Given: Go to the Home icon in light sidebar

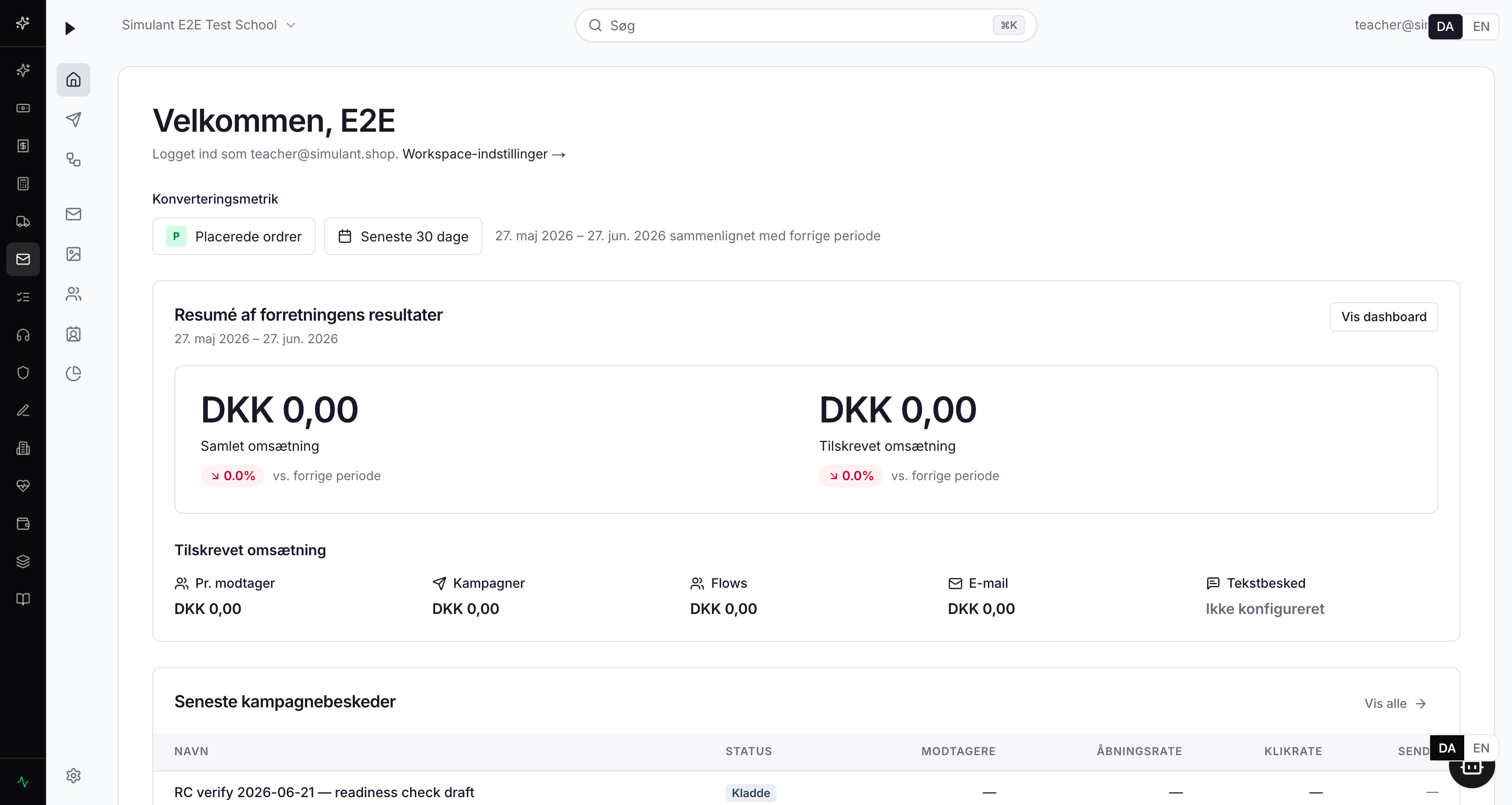Looking at the screenshot, I should pyautogui.click(x=73, y=79).
